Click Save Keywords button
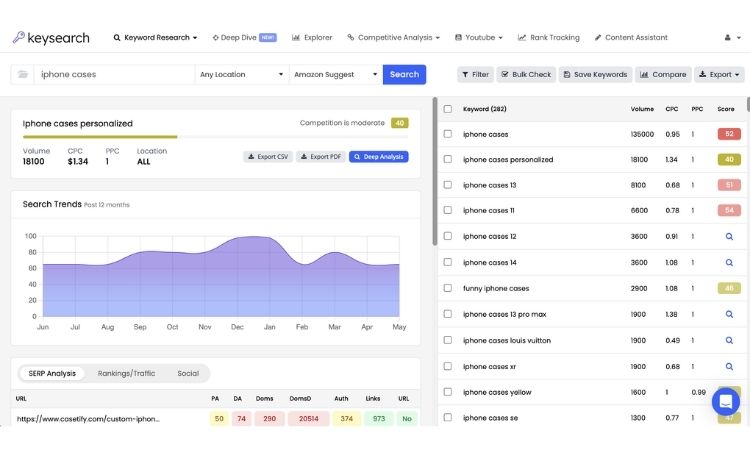Image resolution: width=750 pixels, height=450 pixels. click(x=596, y=75)
